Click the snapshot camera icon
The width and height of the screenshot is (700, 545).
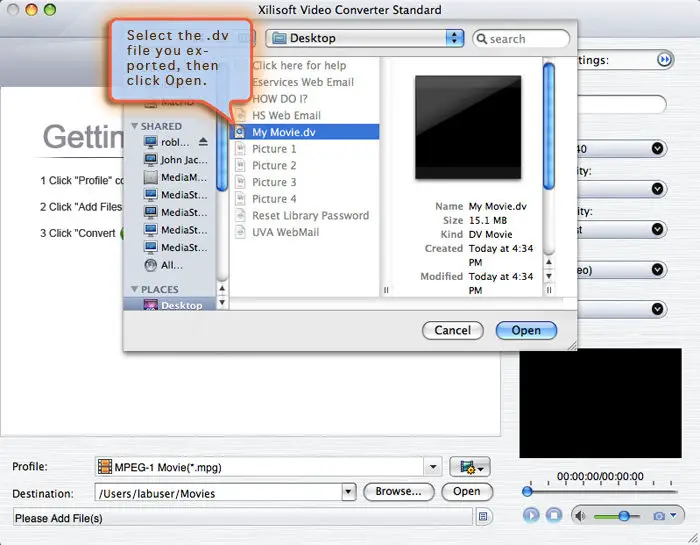coord(658,516)
